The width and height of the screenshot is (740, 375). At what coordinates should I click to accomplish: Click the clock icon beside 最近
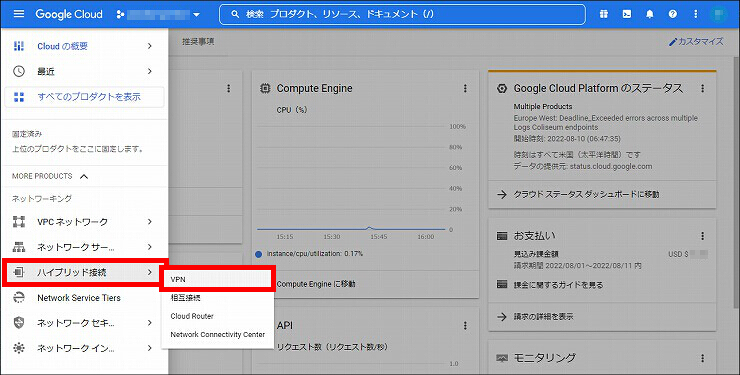coord(19,71)
